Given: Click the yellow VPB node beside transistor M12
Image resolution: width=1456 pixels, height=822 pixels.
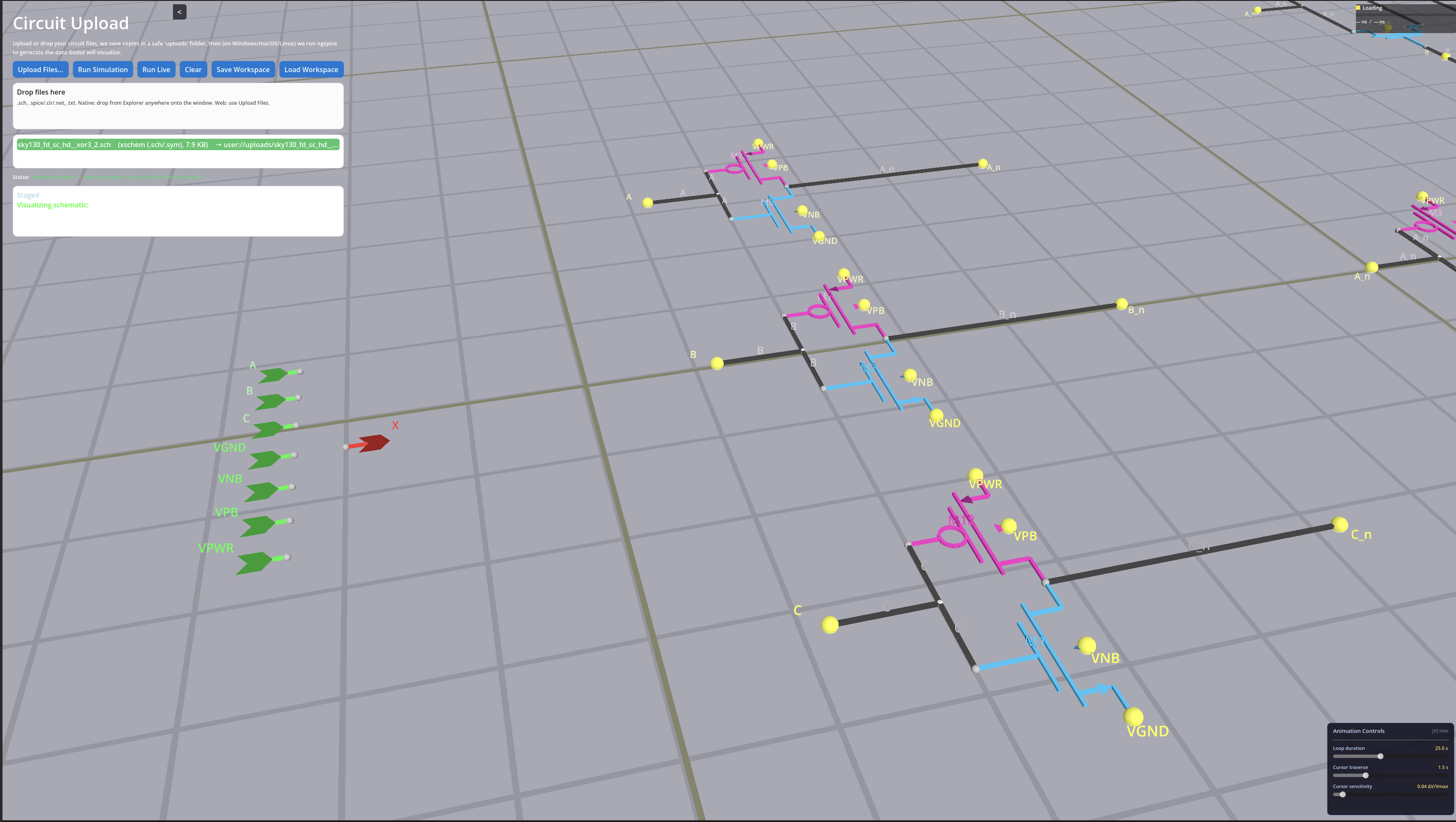Looking at the screenshot, I should click(1009, 527).
